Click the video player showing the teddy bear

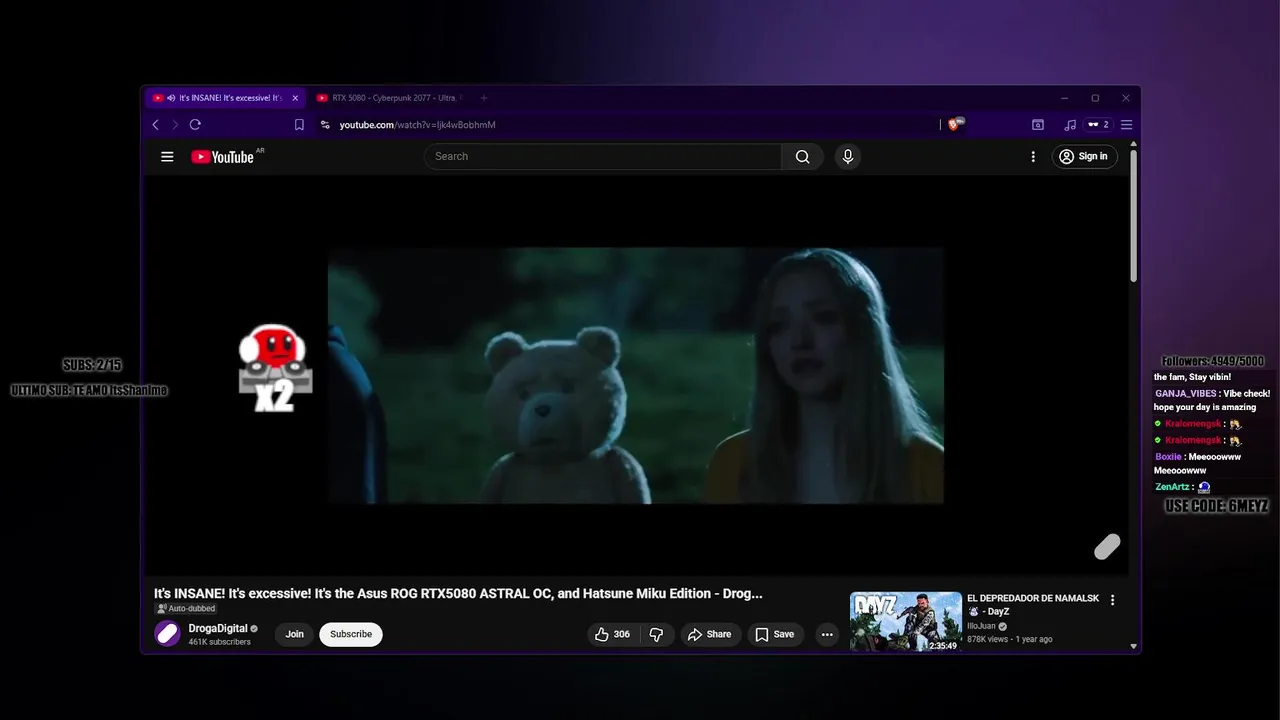pyautogui.click(x=636, y=375)
